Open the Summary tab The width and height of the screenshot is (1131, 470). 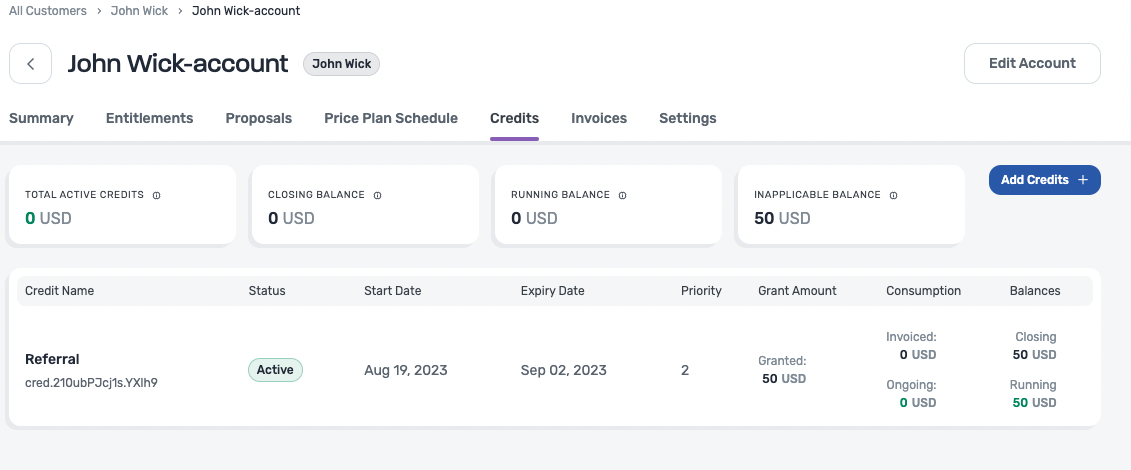(41, 118)
